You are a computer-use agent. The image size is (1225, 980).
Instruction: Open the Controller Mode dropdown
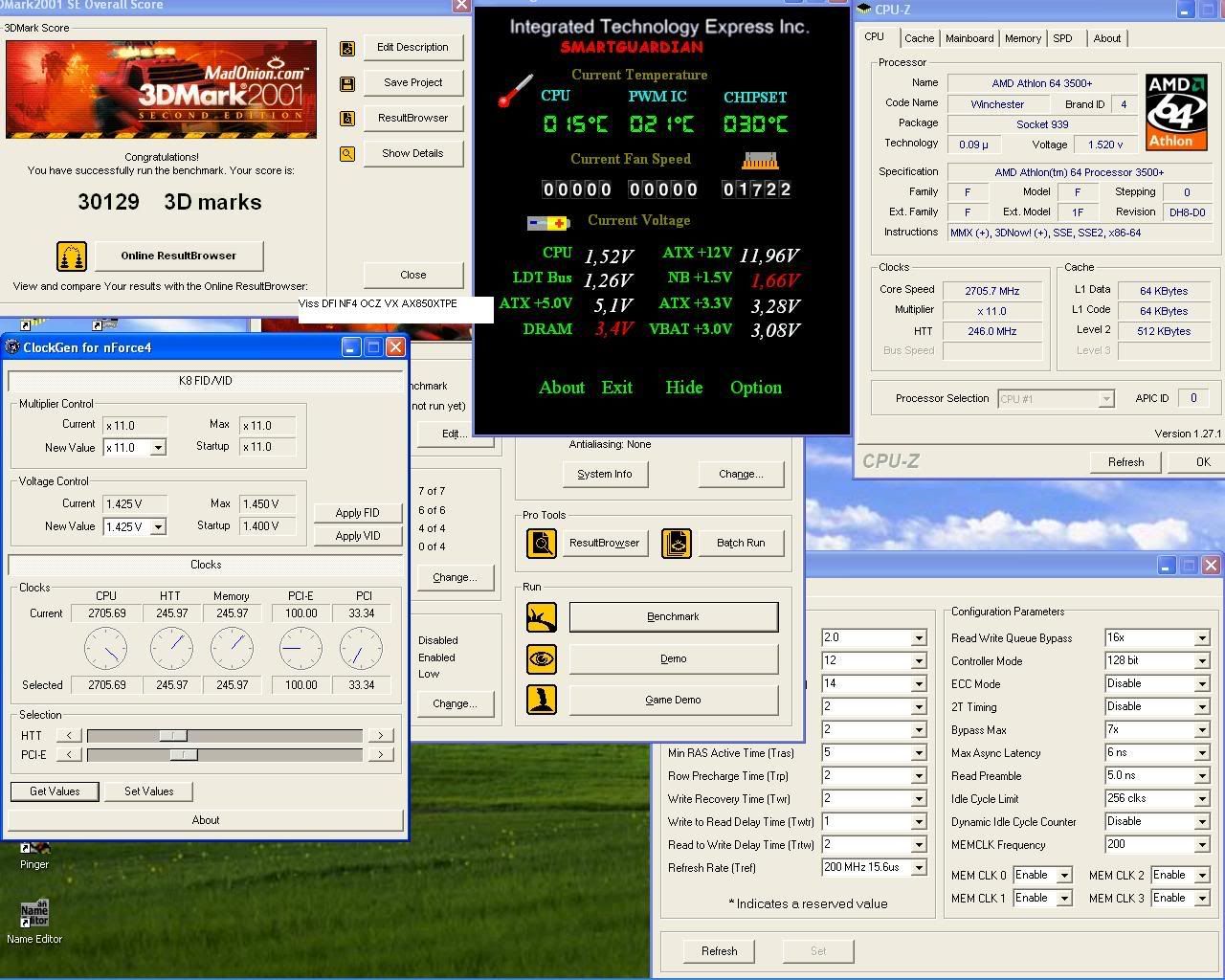click(1202, 661)
